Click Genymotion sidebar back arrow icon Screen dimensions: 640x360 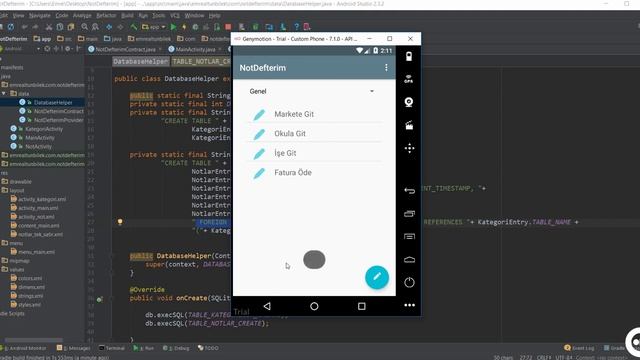point(409,191)
